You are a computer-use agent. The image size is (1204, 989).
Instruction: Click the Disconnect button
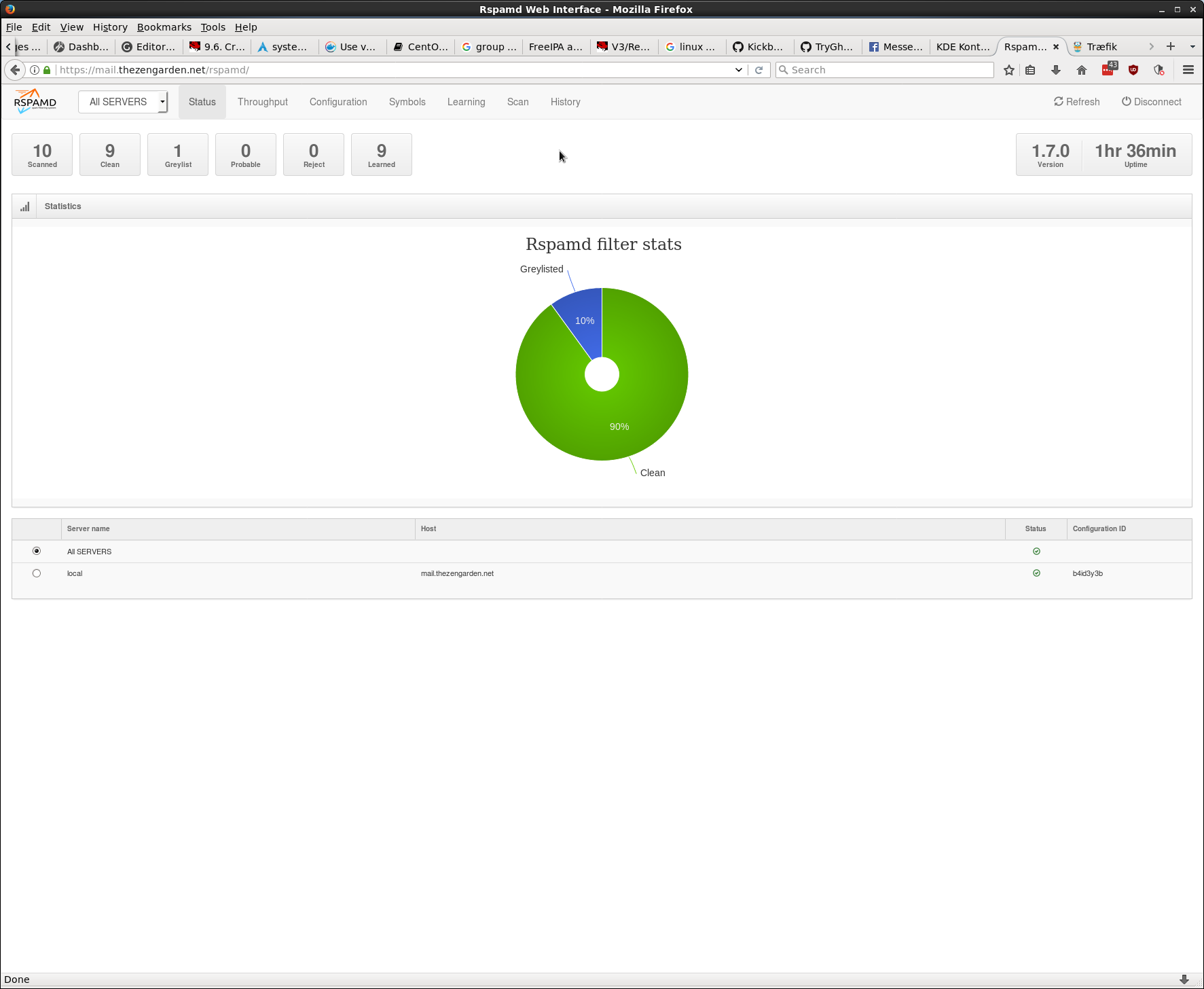[1152, 102]
